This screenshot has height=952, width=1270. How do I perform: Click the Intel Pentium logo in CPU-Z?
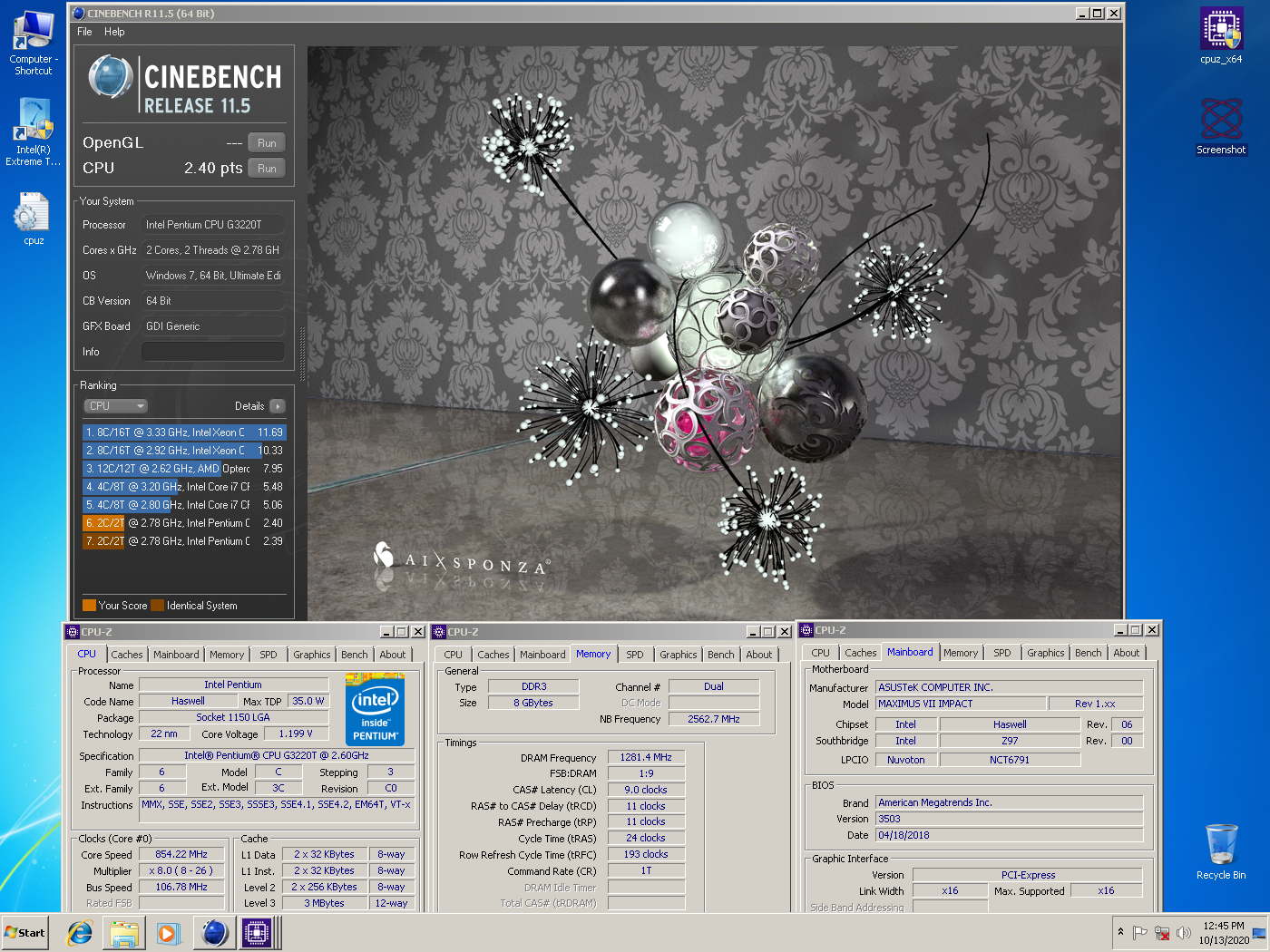(x=375, y=709)
